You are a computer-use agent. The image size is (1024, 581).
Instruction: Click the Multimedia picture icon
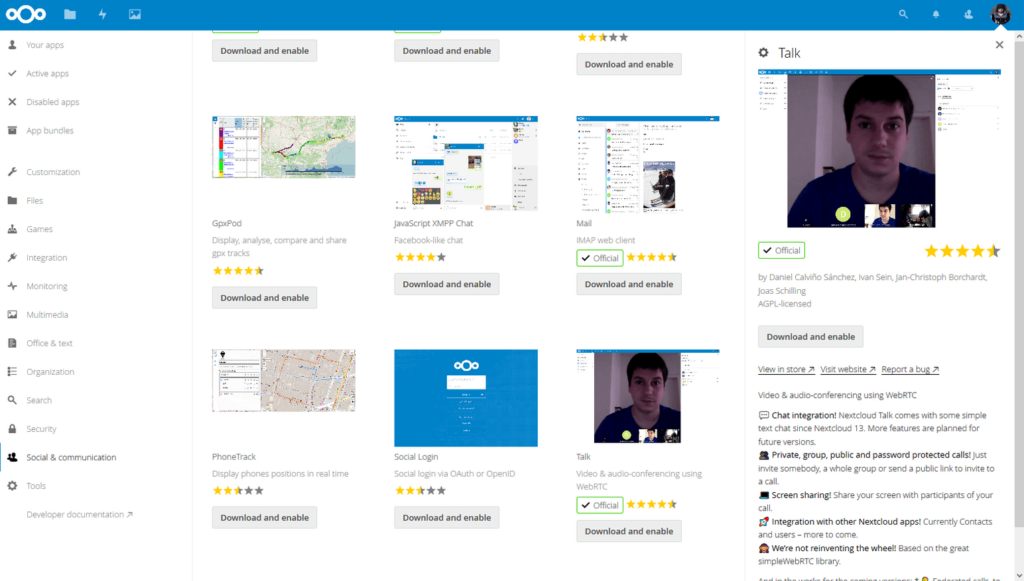(12, 315)
